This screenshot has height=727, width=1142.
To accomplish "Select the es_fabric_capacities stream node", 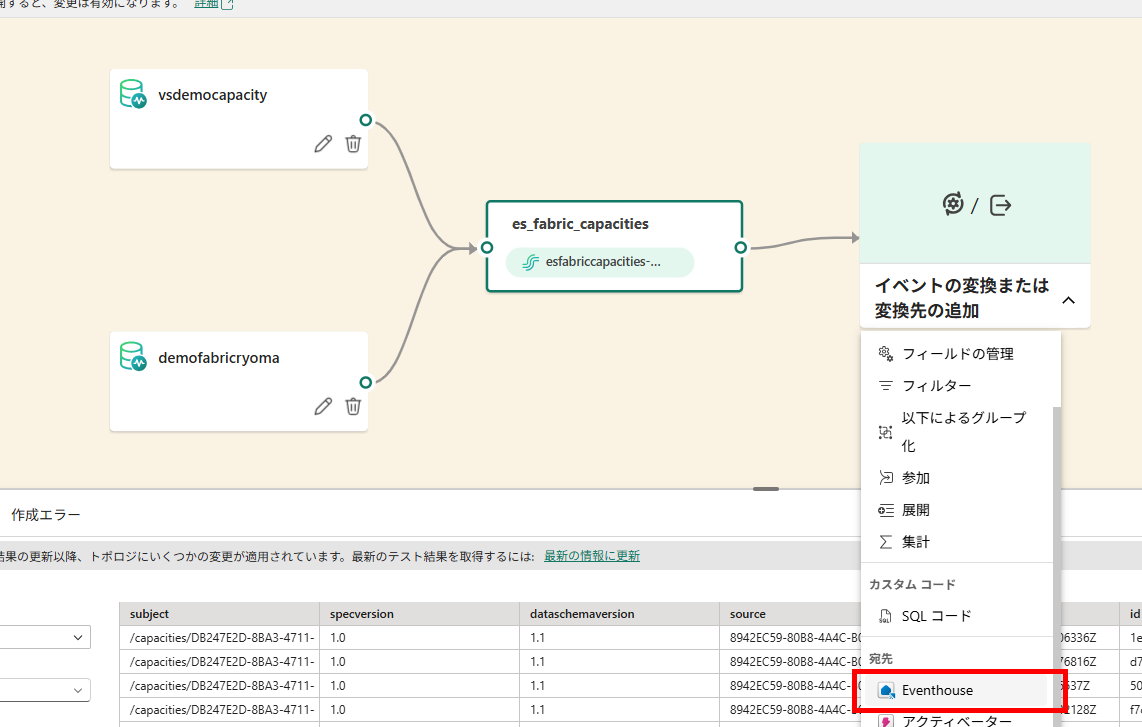I will pyautogui.click(x=614, y=246).
